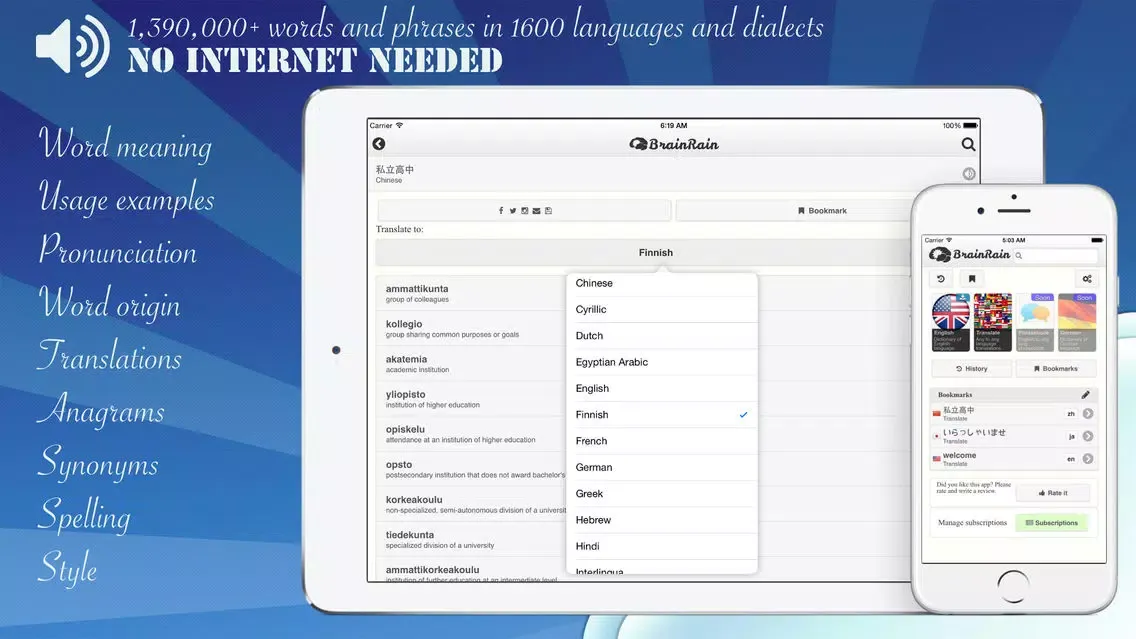The image size is (1136, 639).
Task: Tap the bookmark icon button on the phone
Action: (x=972, y=279)
